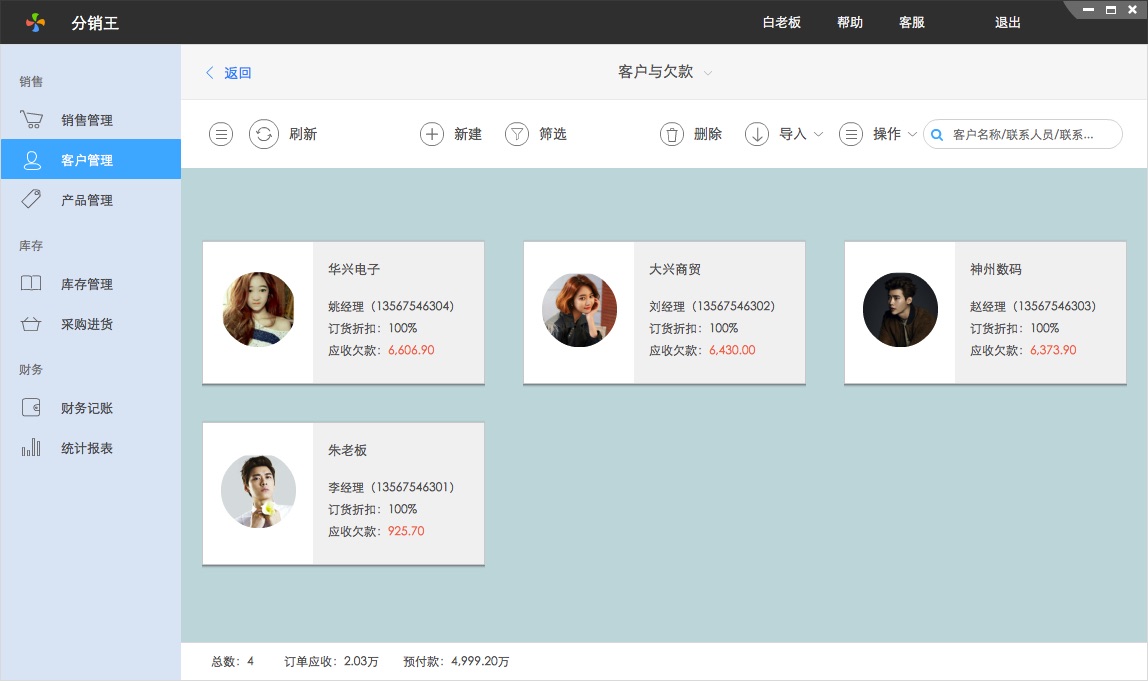Expand the 导入 dropdown arrow
The height and width of the screenshot is (681, 1148).
pos(819,134)
